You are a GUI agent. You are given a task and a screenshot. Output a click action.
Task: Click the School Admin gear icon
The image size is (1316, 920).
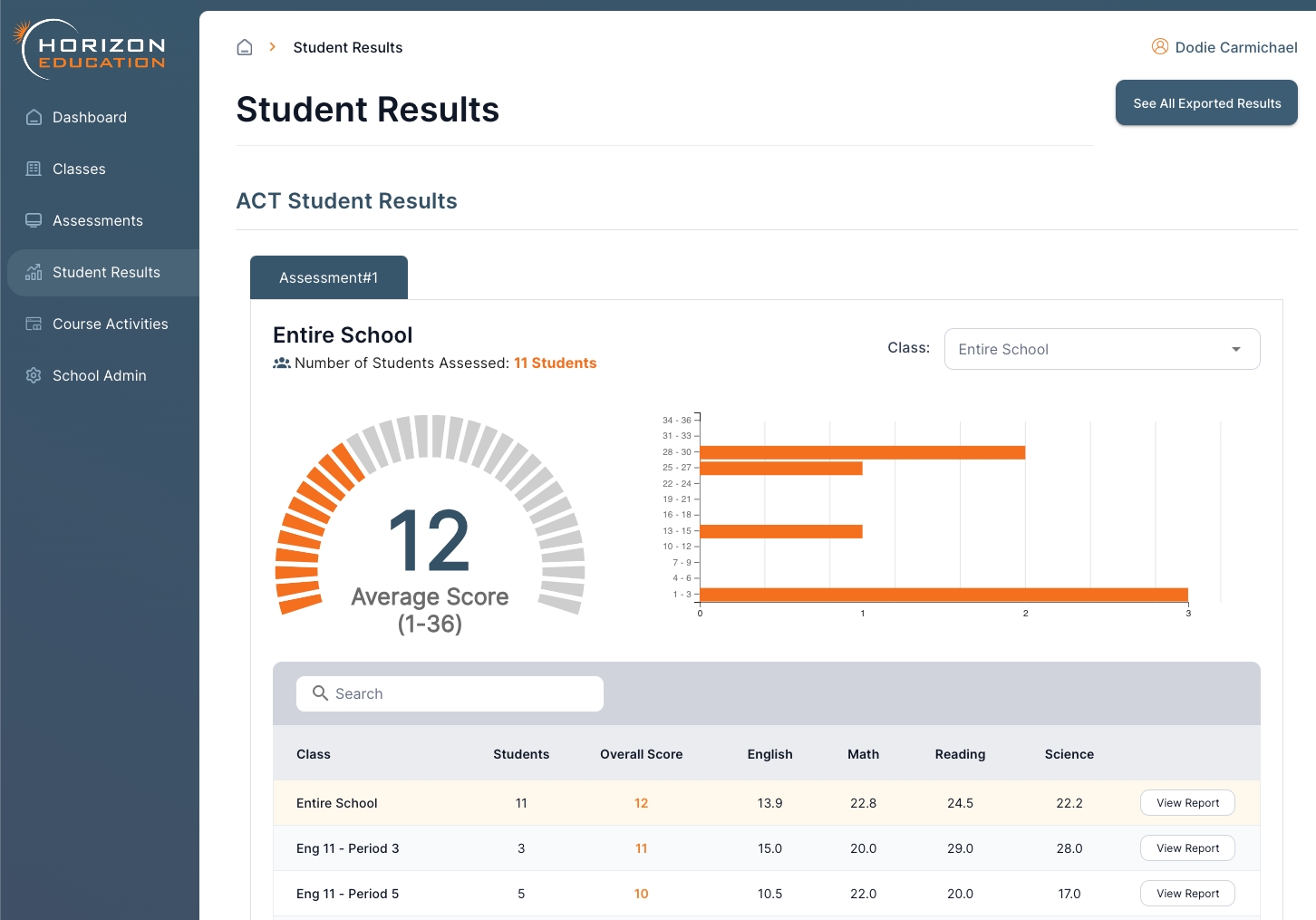34,375
